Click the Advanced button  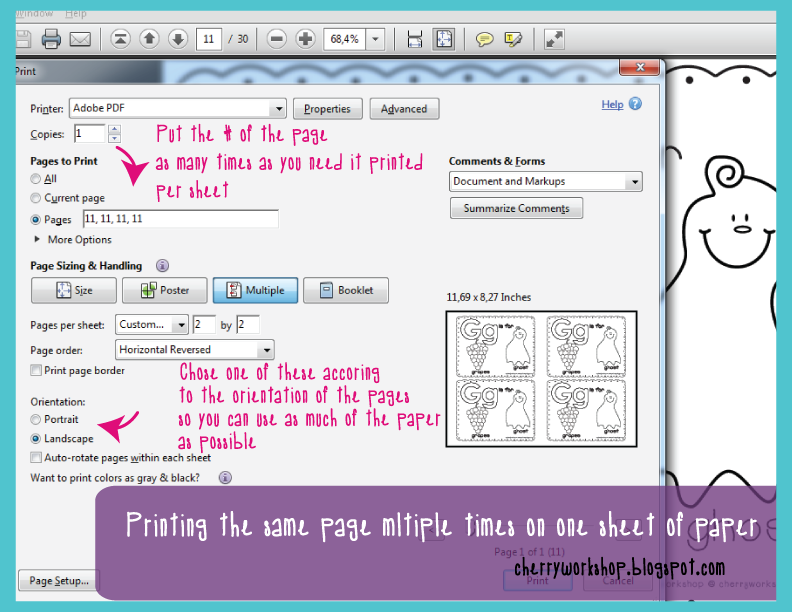404,109
